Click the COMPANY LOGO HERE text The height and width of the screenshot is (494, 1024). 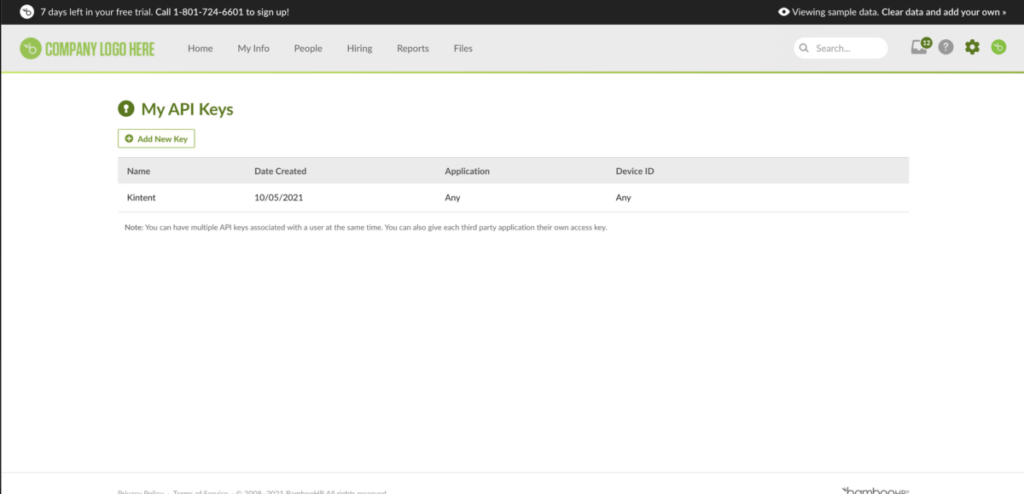click(x=100, y=49)
